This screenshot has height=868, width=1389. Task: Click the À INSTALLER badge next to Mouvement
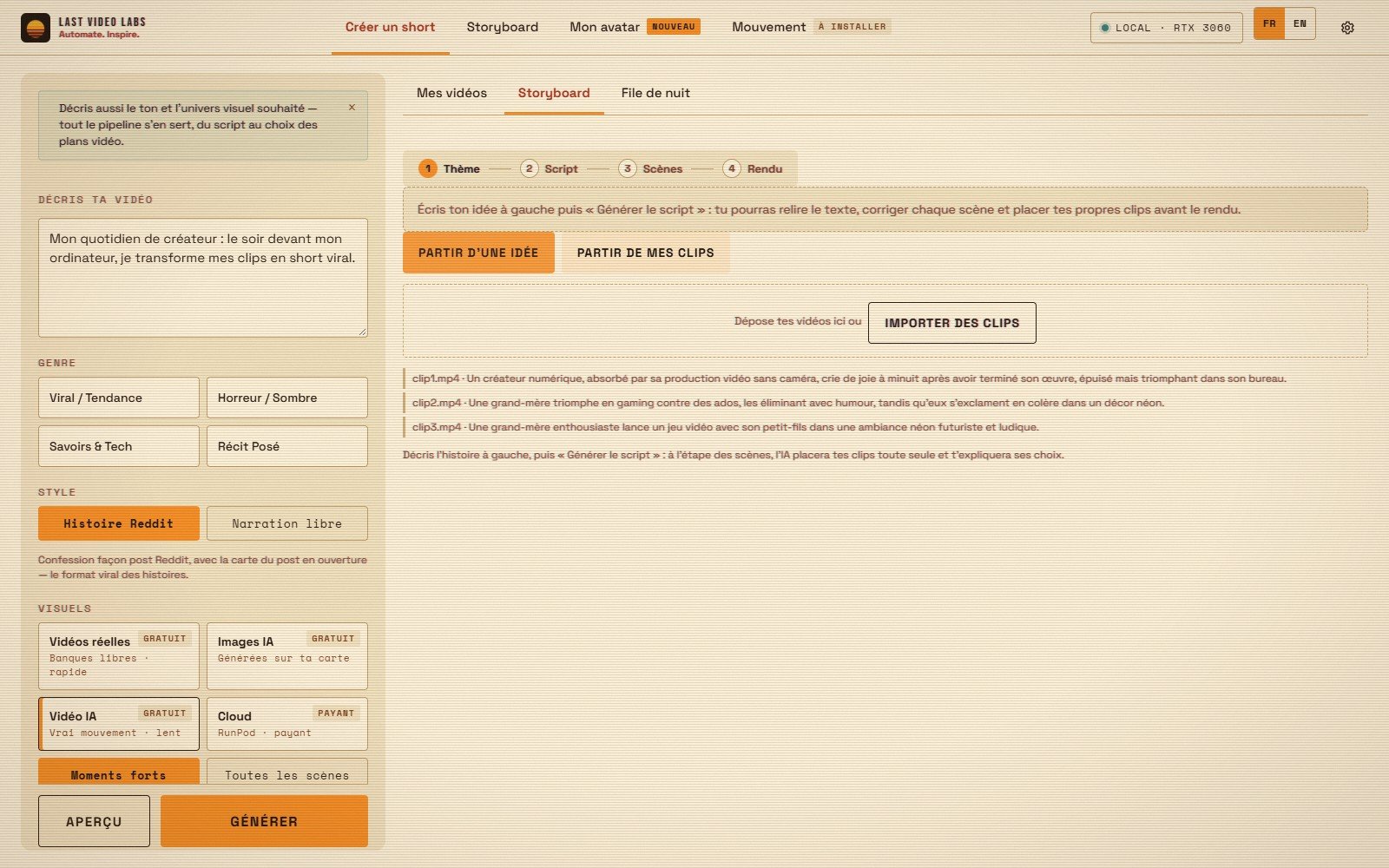[852, 27]
